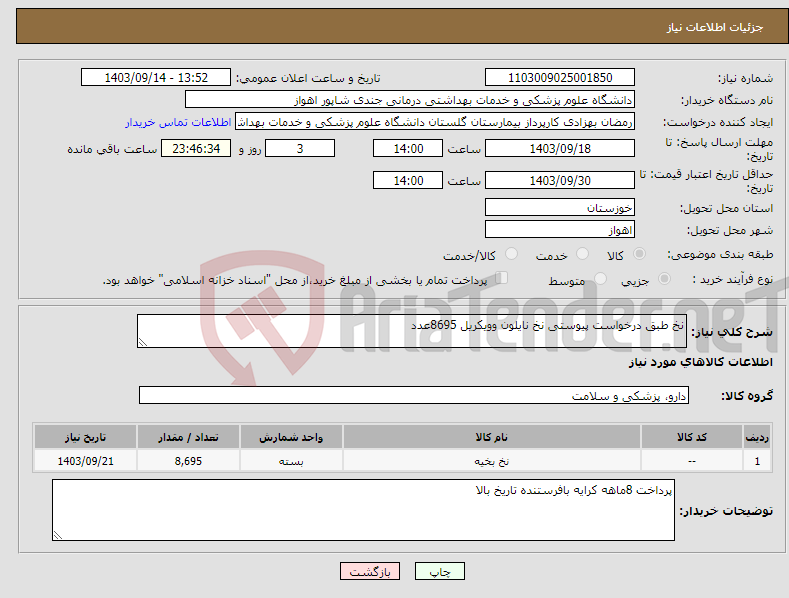This screenshot has width=789, height=598.
Task: Click the response deadline time 14:00 field
Action: click(x=408, y=148)
